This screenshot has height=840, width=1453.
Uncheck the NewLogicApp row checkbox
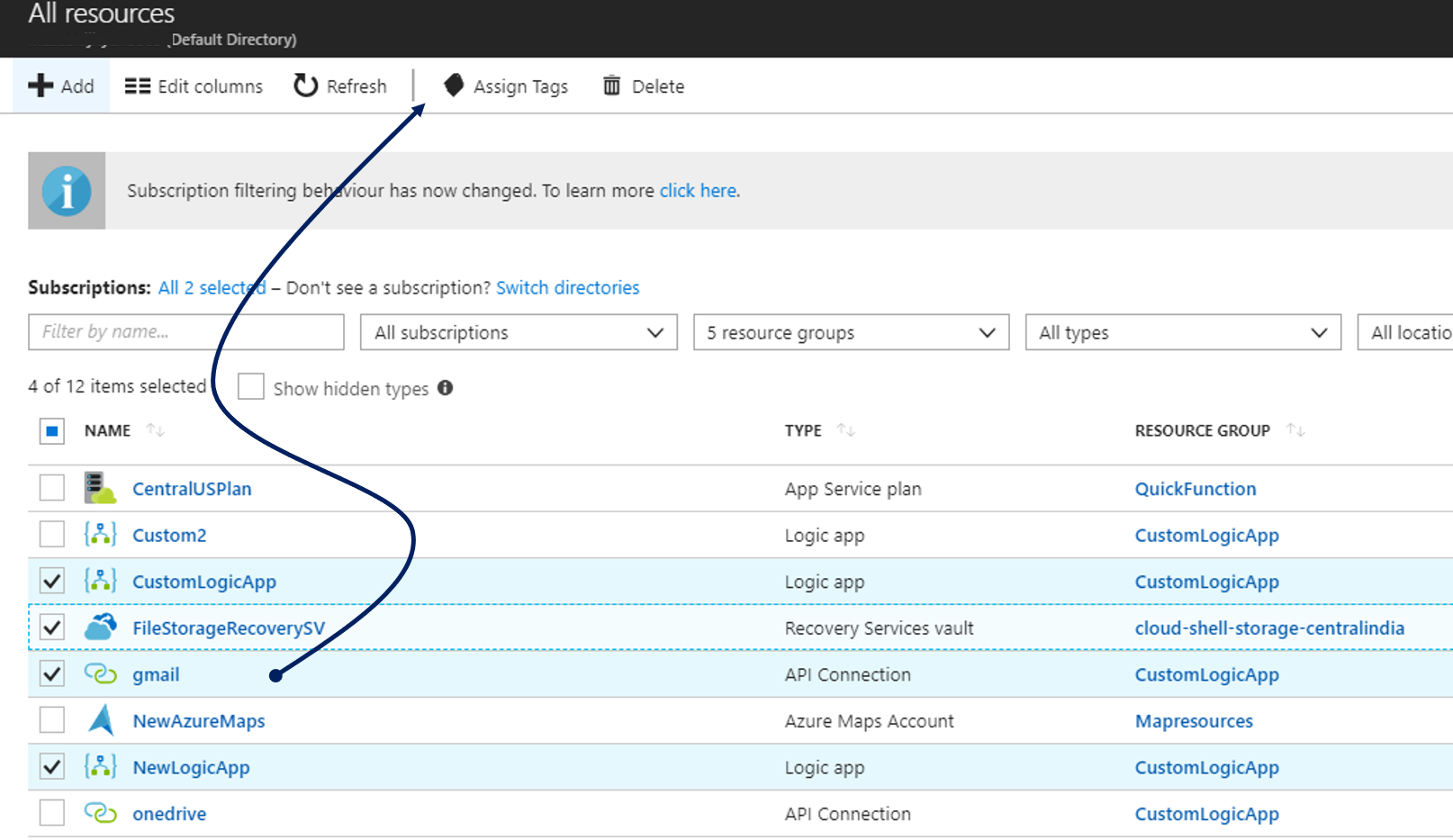point(52,766)
